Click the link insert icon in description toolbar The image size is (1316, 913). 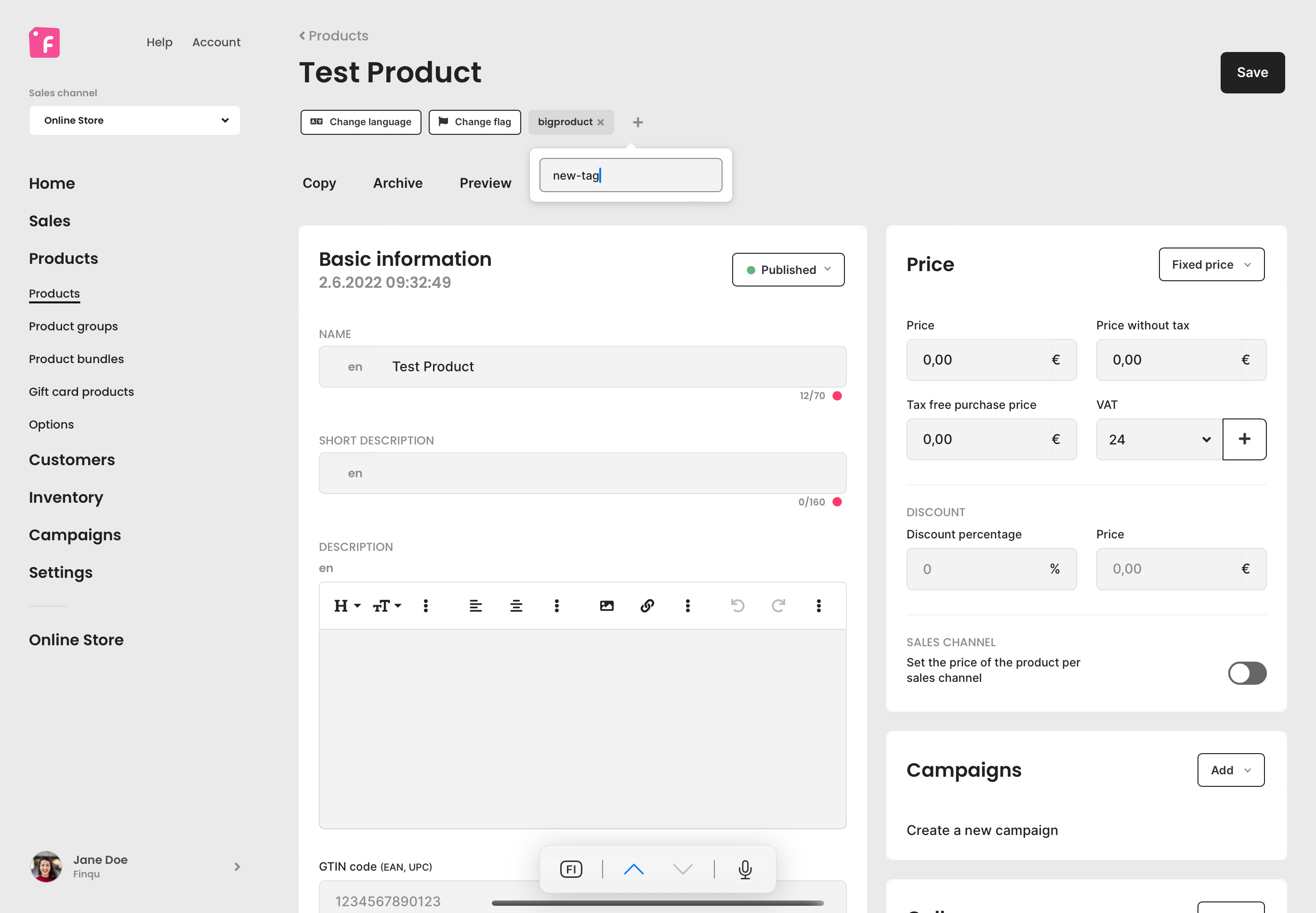point(648,605)
